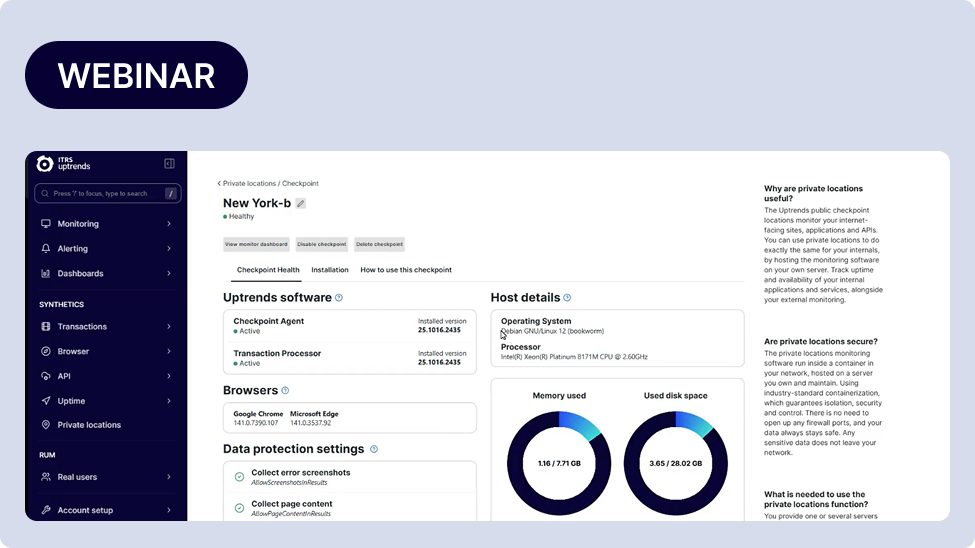Click Disable checkpoint button
This screenshot has height=548, width=975.
pos(321,244)
